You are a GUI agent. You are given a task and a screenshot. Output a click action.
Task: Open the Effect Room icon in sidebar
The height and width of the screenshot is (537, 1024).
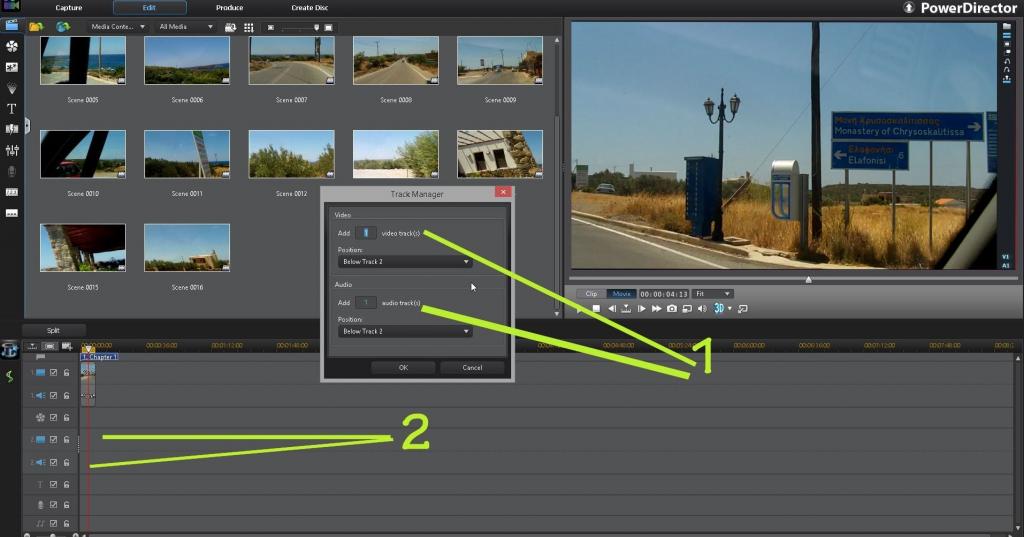[x=12, y=46]
